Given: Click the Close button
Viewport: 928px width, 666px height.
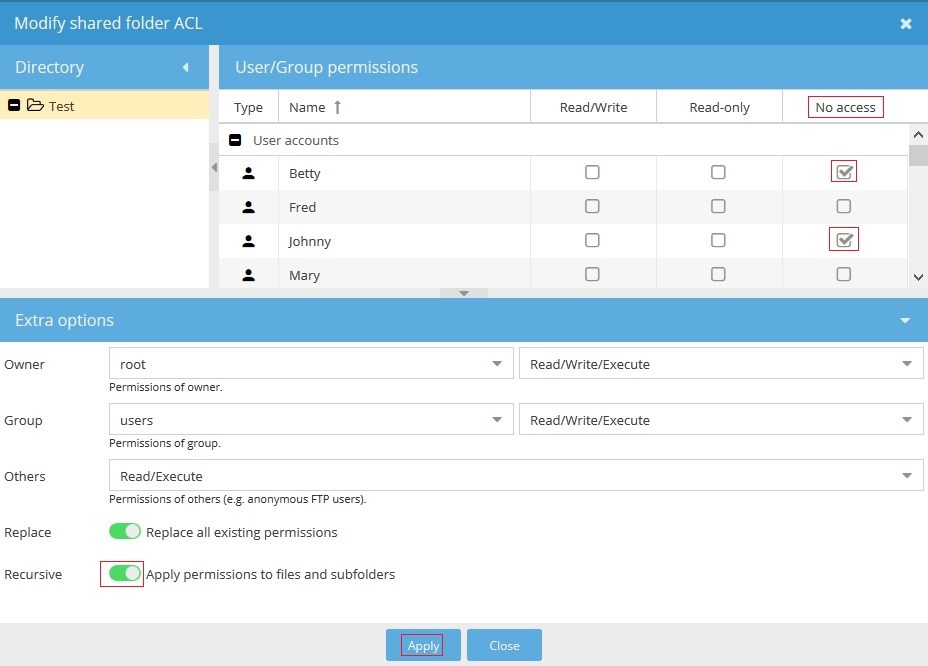Looking at the screenshot, I should (504, 646).
